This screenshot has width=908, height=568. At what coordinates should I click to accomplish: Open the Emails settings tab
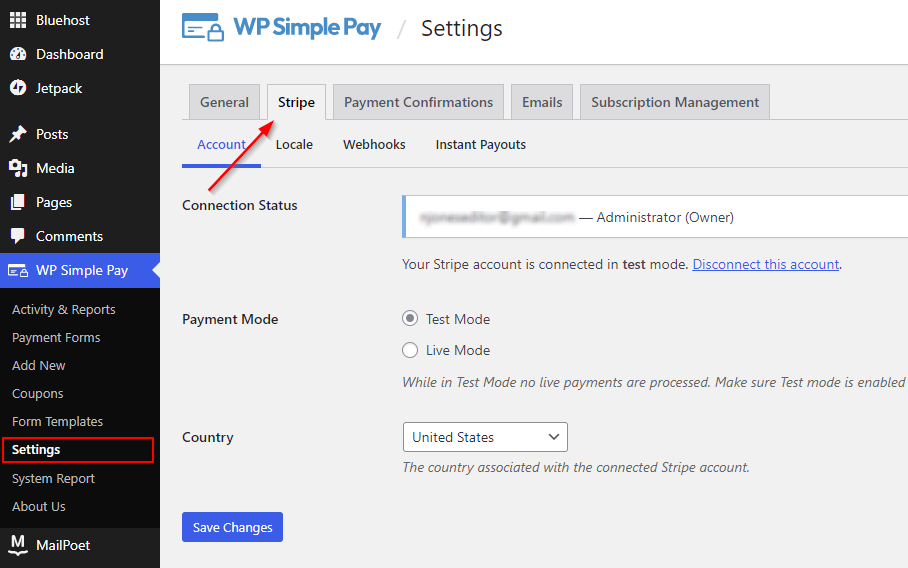pyautogui.click(x=541, y=102)
